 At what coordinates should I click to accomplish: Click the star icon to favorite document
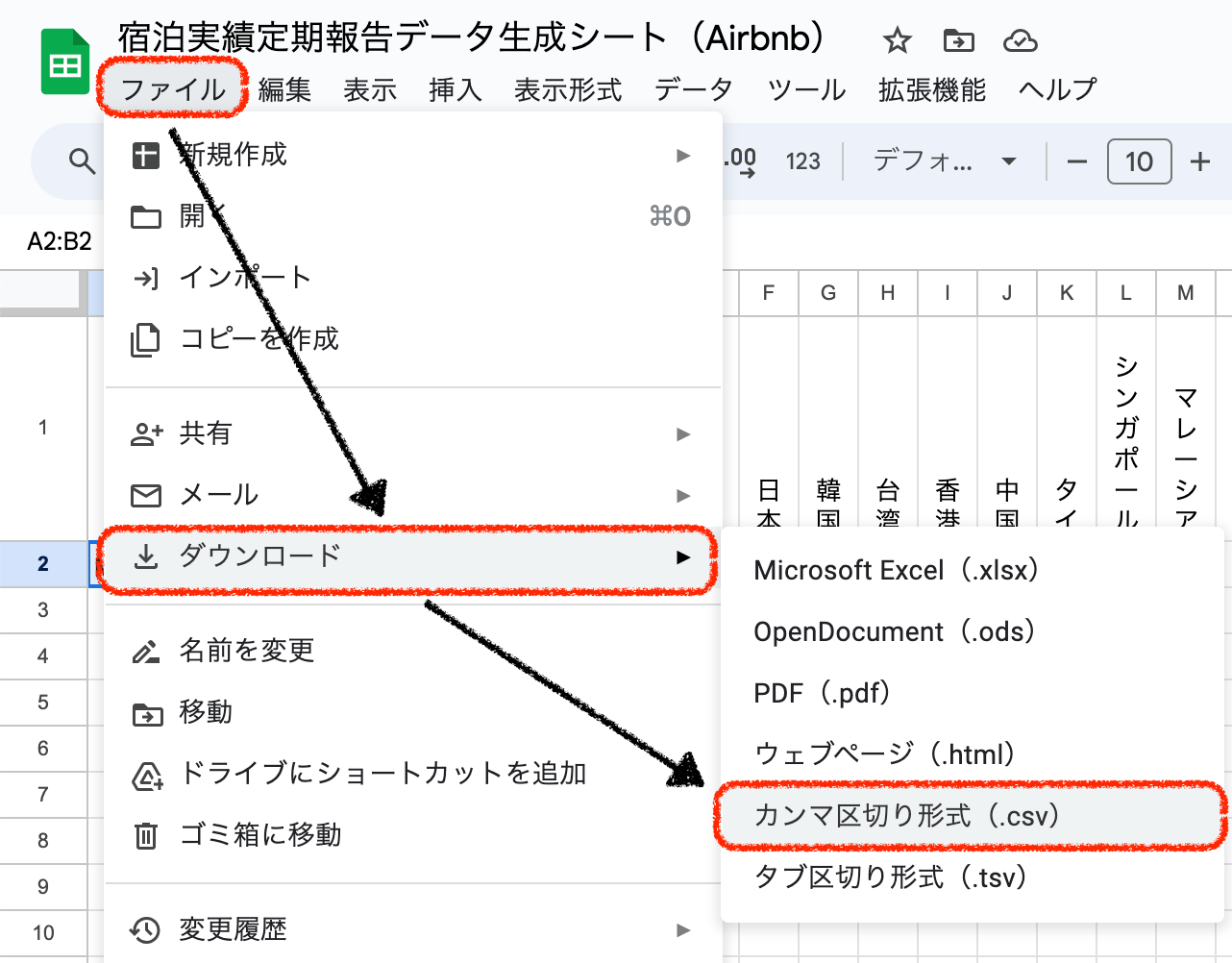[x=897, y=40]
